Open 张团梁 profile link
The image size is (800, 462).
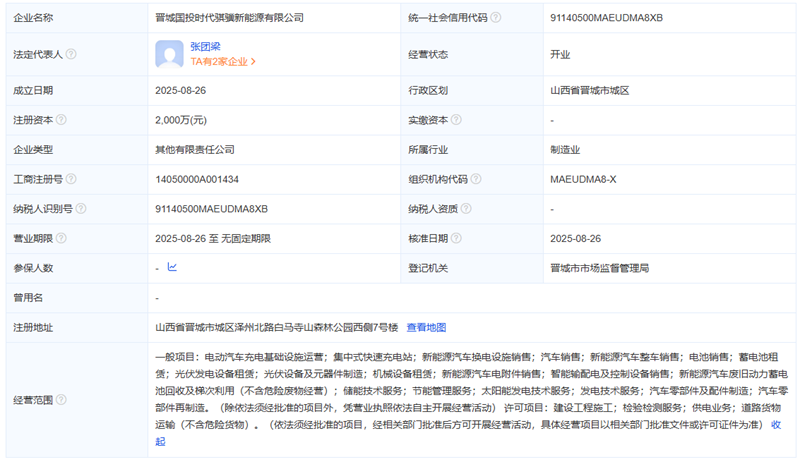[x=205, y=46]
